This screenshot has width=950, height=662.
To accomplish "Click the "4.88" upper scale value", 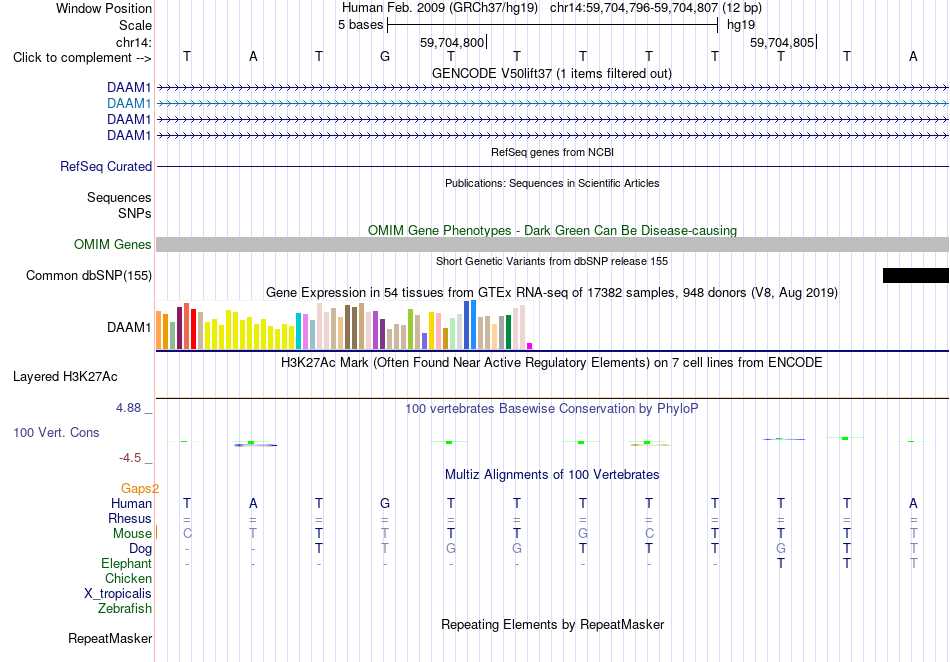I will click(128, 408).
